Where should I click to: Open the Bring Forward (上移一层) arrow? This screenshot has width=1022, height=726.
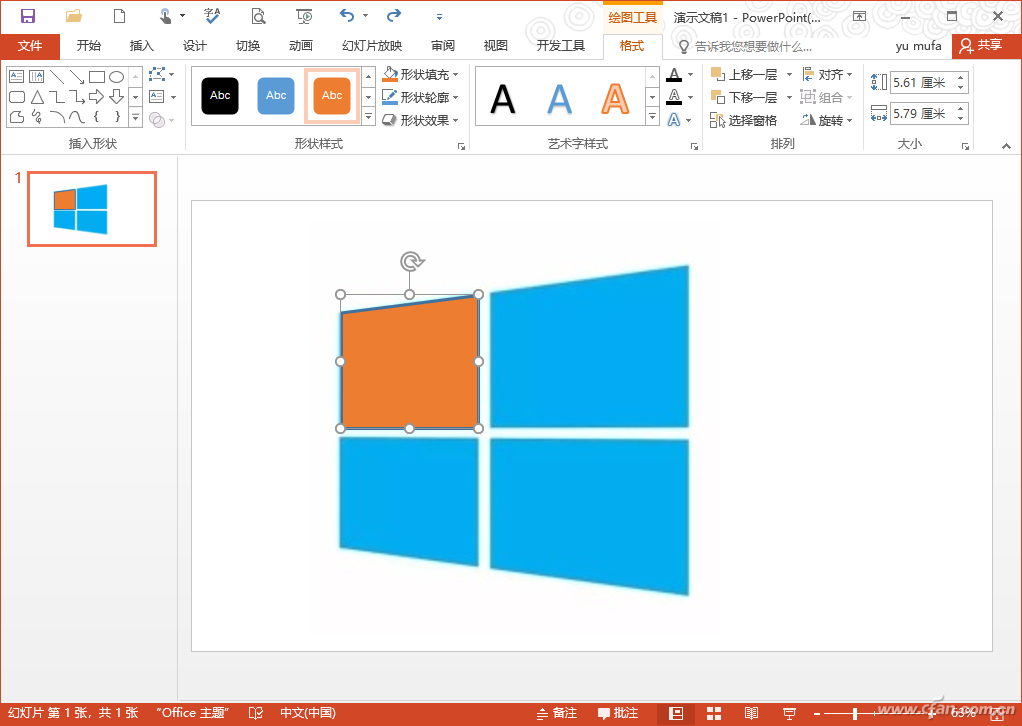tap(789, 74)
